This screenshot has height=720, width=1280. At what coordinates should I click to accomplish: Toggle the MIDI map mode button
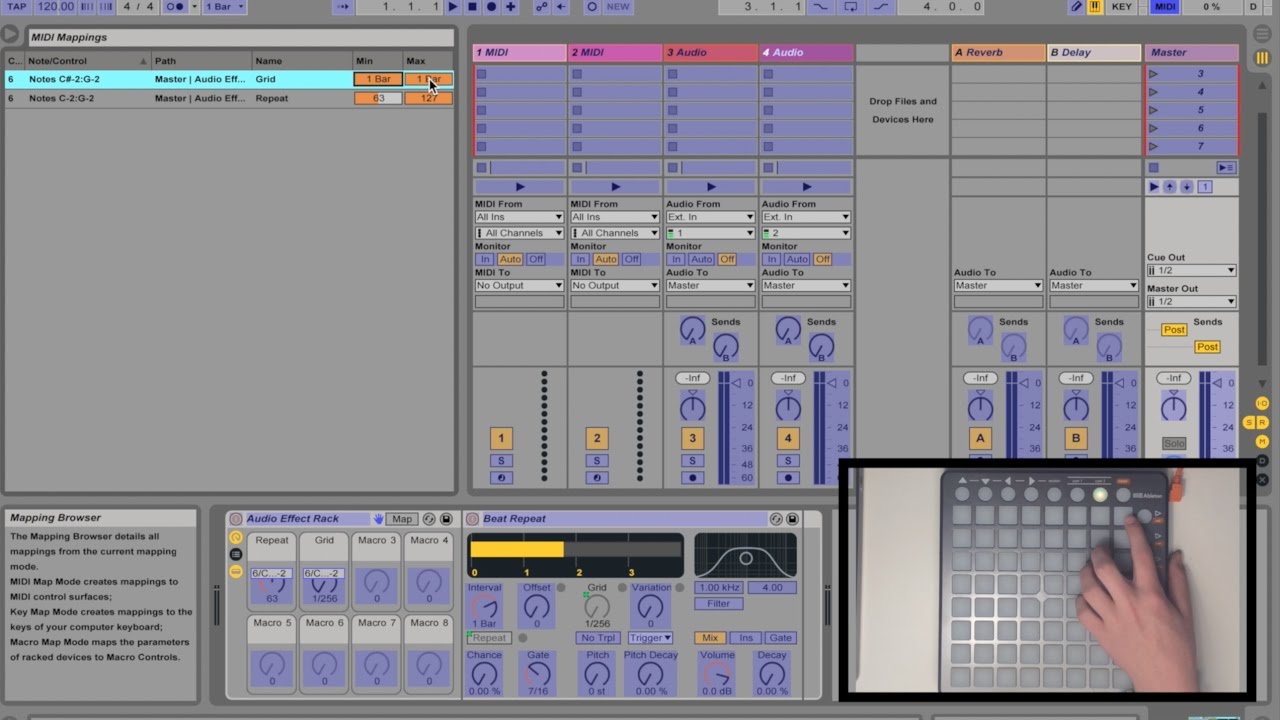pyautogui.click(x=1165, y=7)
